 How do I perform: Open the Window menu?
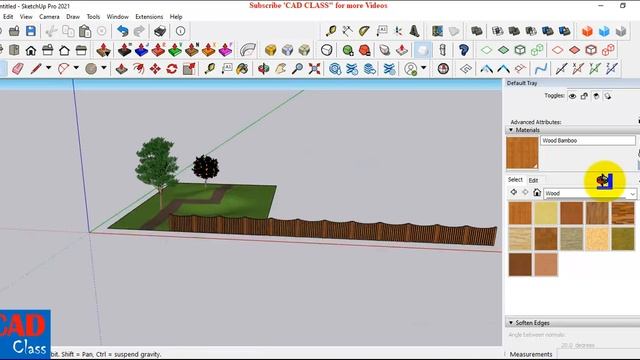118,17
